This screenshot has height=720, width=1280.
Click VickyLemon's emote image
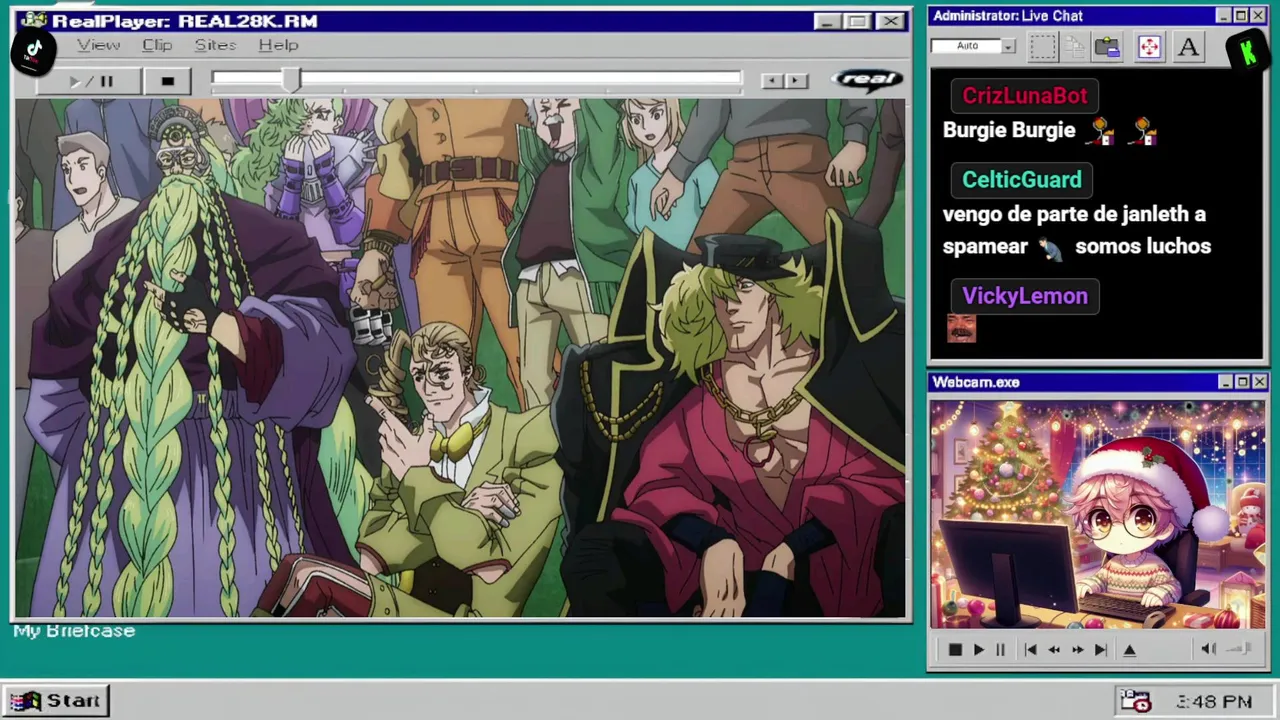pos(961,328)
